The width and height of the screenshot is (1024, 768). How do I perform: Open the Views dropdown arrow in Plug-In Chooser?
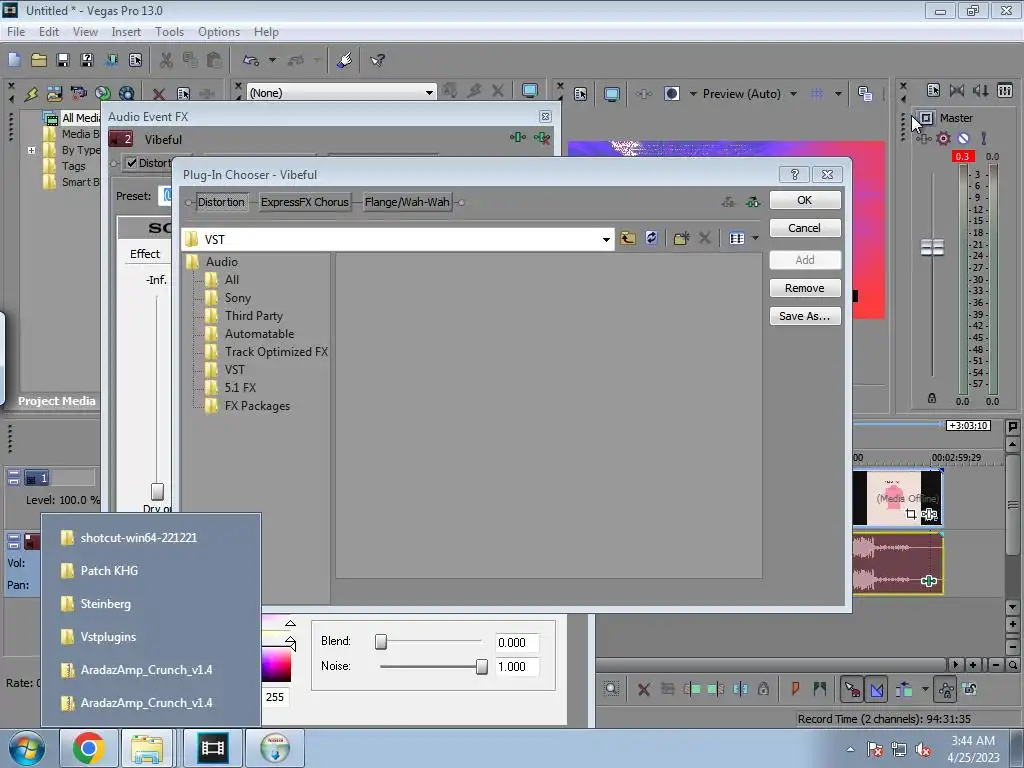[x=756, y=238]
